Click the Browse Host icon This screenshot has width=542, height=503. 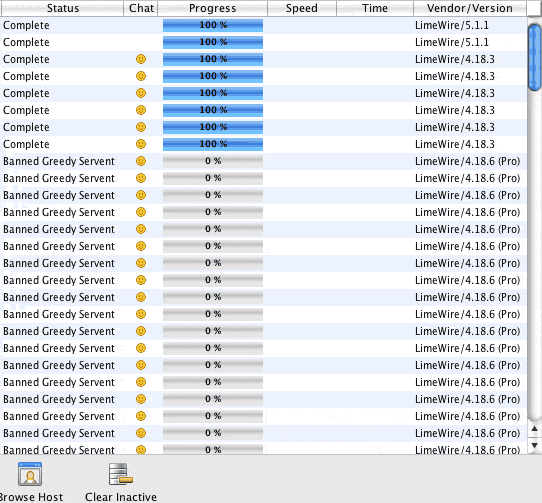[30, 474]
